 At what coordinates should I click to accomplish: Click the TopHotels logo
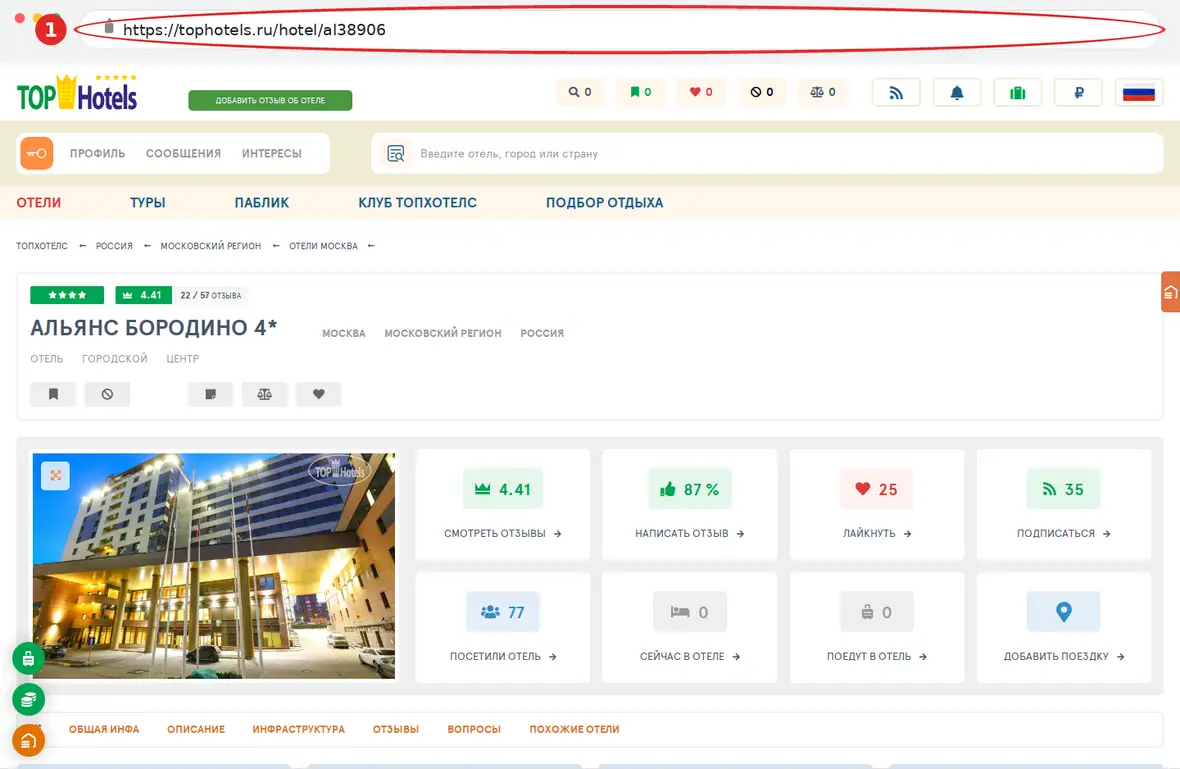(77, 93)
